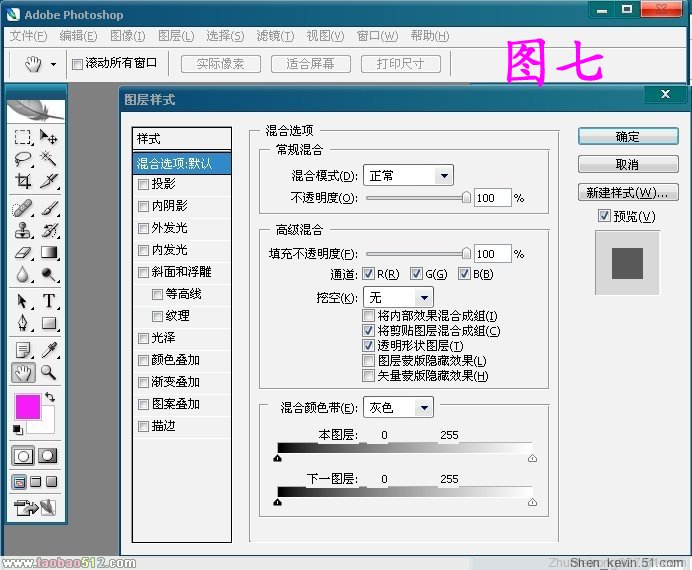Select the Gradient tool
The image size is (692, 570).
click(49, 252)
